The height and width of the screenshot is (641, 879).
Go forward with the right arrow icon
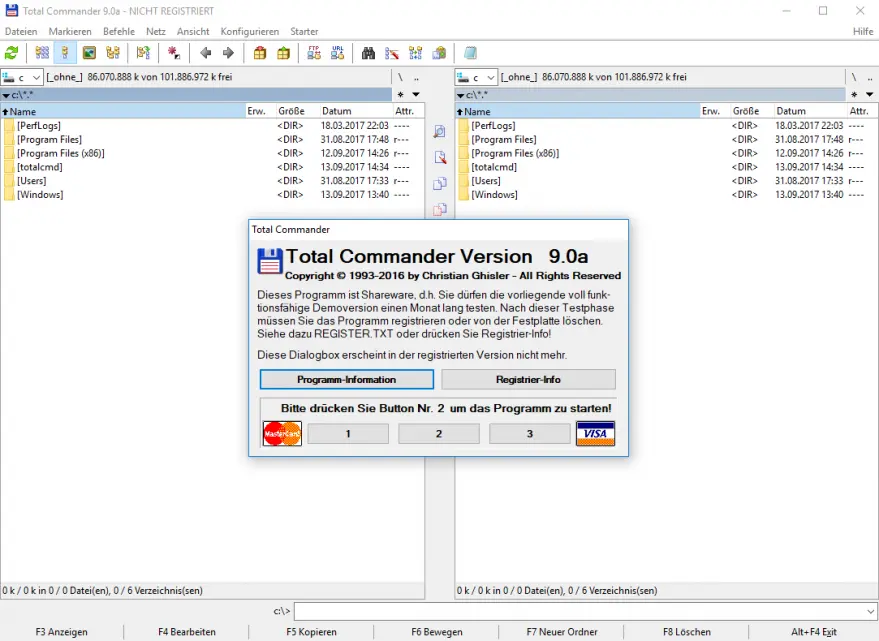[228, 53]
